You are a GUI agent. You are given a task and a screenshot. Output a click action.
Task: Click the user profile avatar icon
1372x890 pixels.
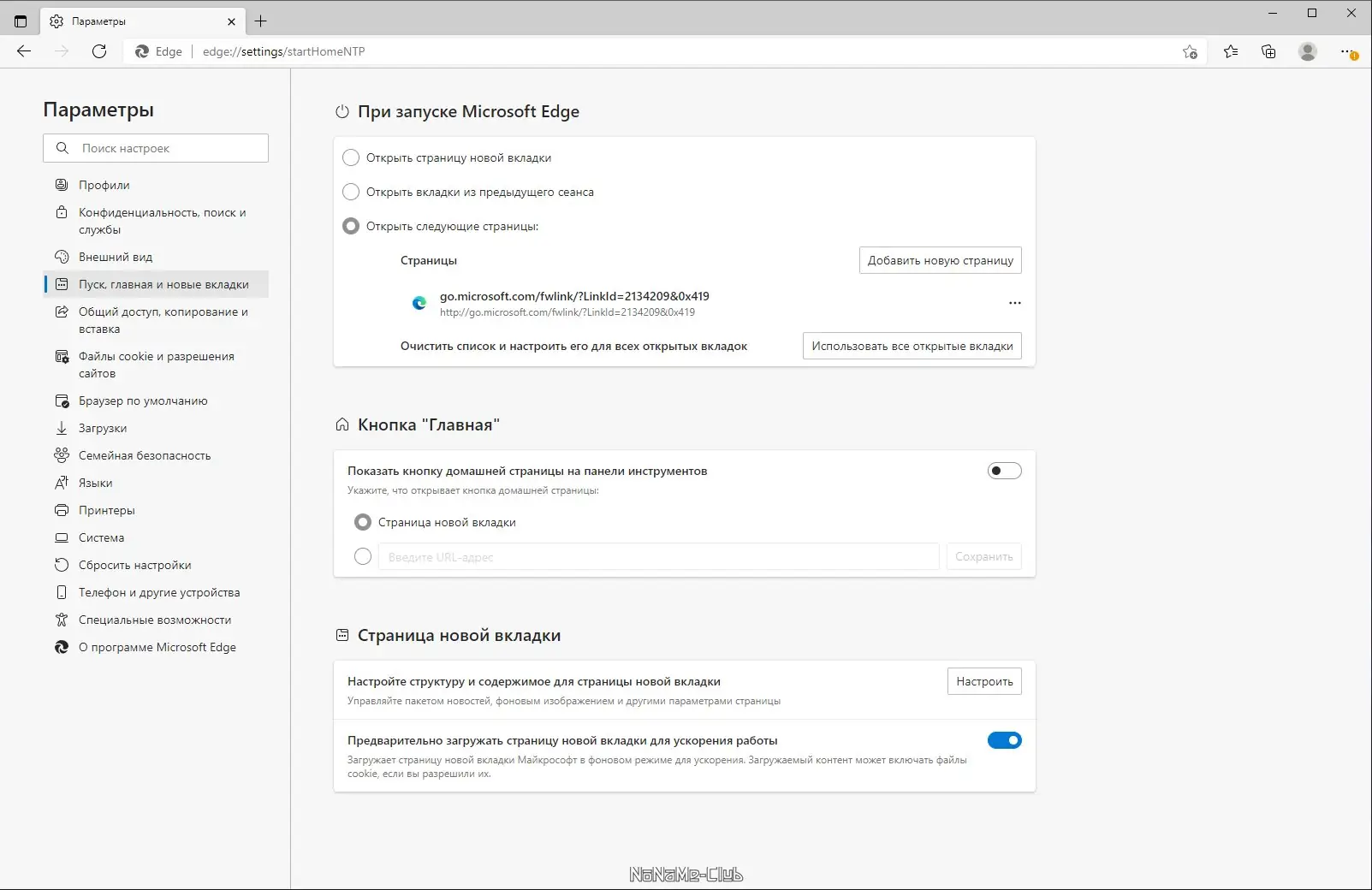(1307, 51)
